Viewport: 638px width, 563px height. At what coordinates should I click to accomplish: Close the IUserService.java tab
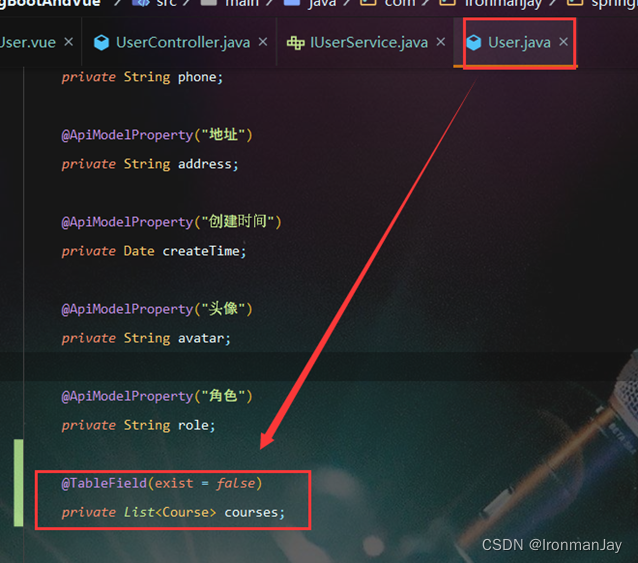[441, 41]
